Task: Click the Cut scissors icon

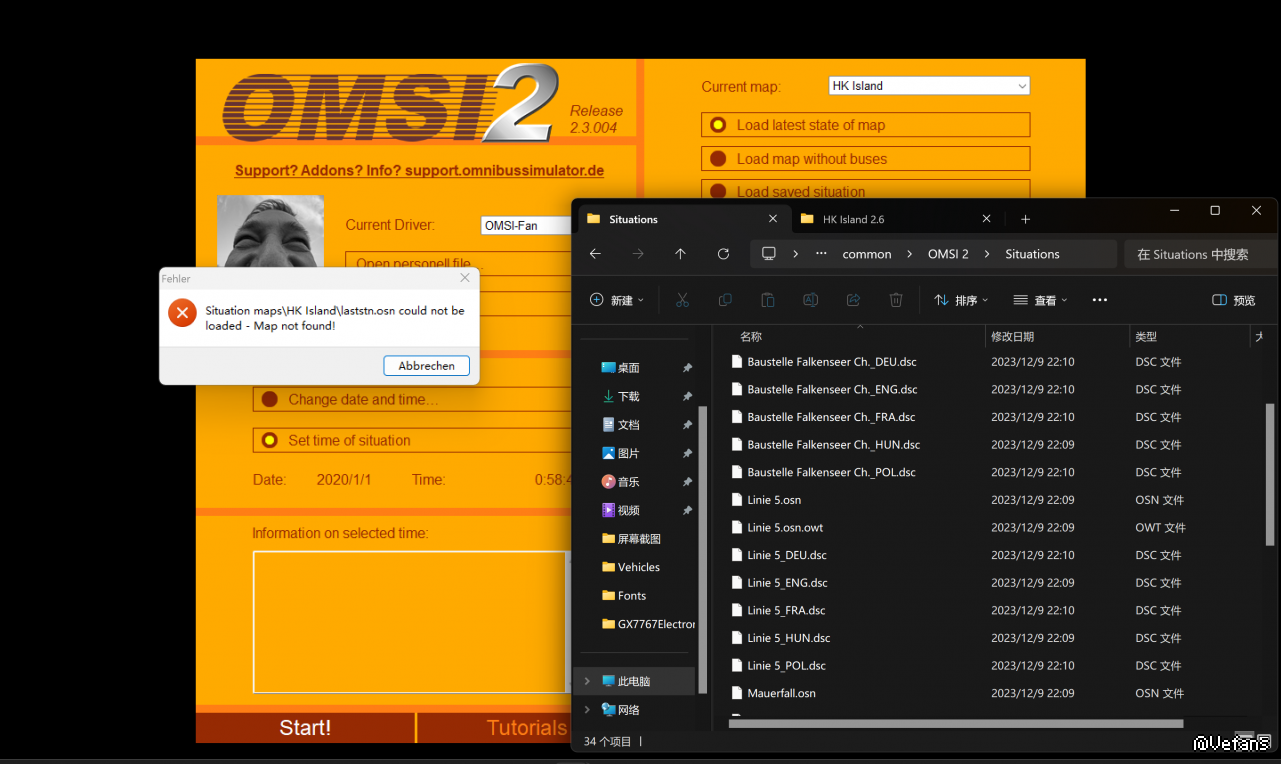Action: coord(682,300)
